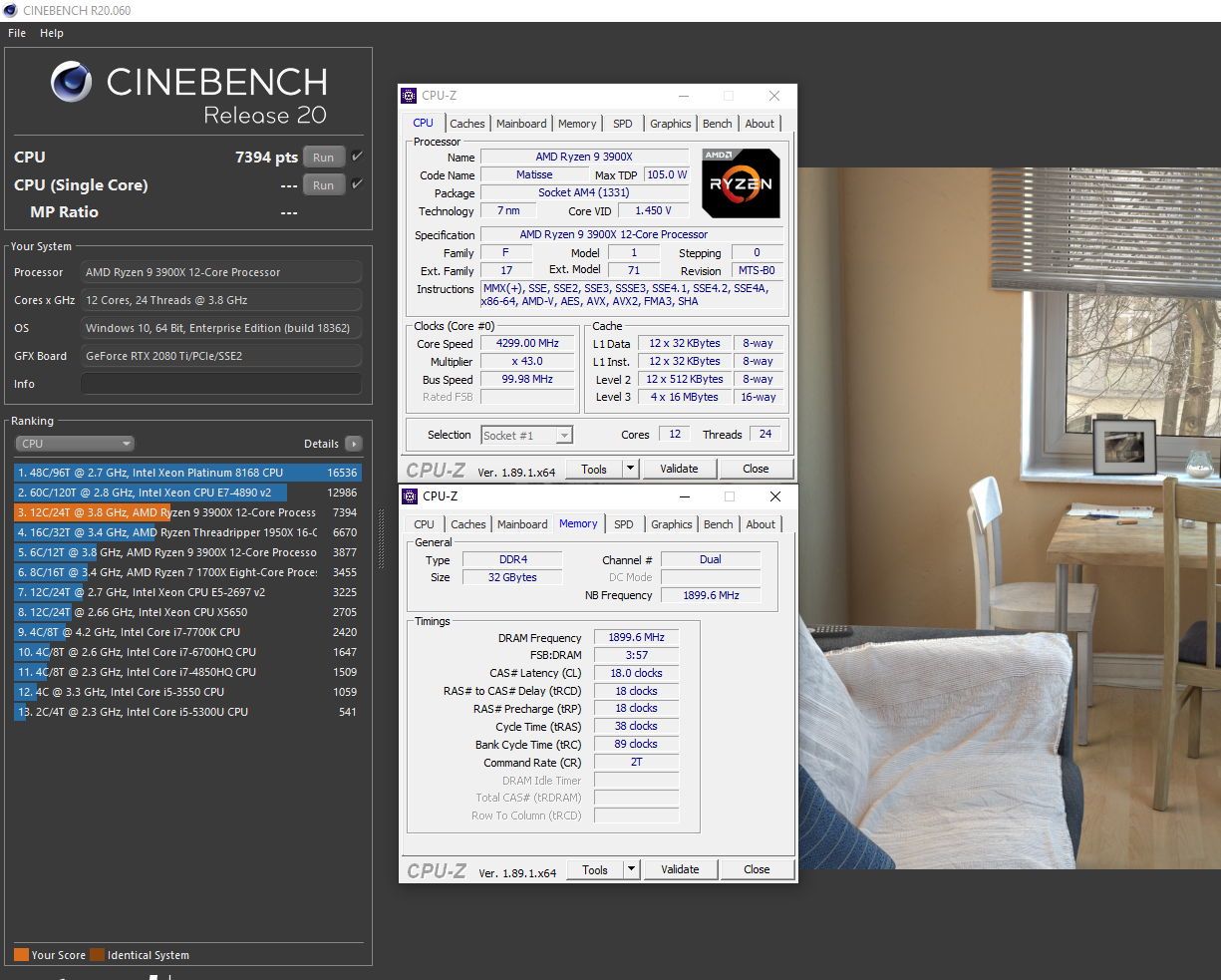This screenshot has width=1221, height=980.
Task: Click Close button in Memory CPU-Z window
Action: 757,869
